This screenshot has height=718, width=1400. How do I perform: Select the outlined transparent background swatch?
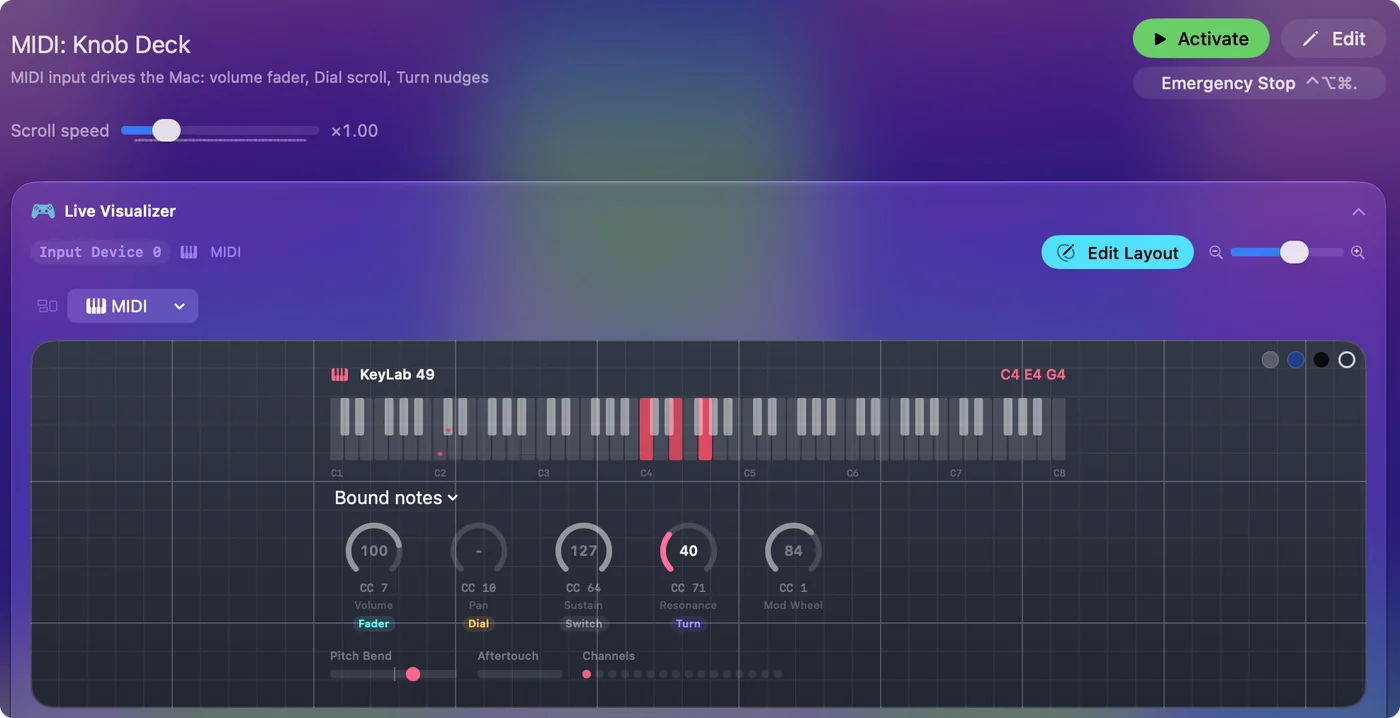[1347, 360]
